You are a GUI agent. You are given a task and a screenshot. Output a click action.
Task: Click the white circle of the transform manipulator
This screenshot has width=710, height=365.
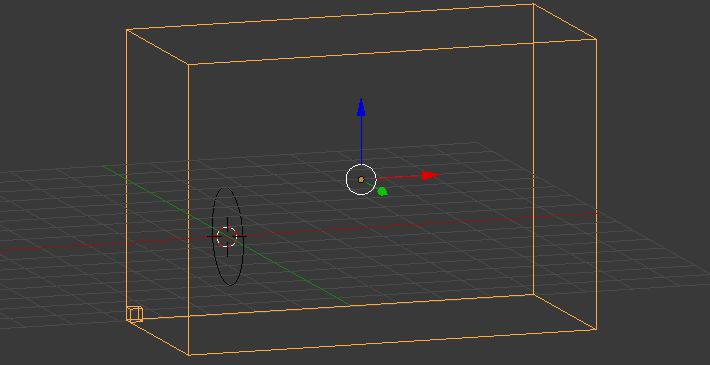pyautogui.click(x=361, y=180)
